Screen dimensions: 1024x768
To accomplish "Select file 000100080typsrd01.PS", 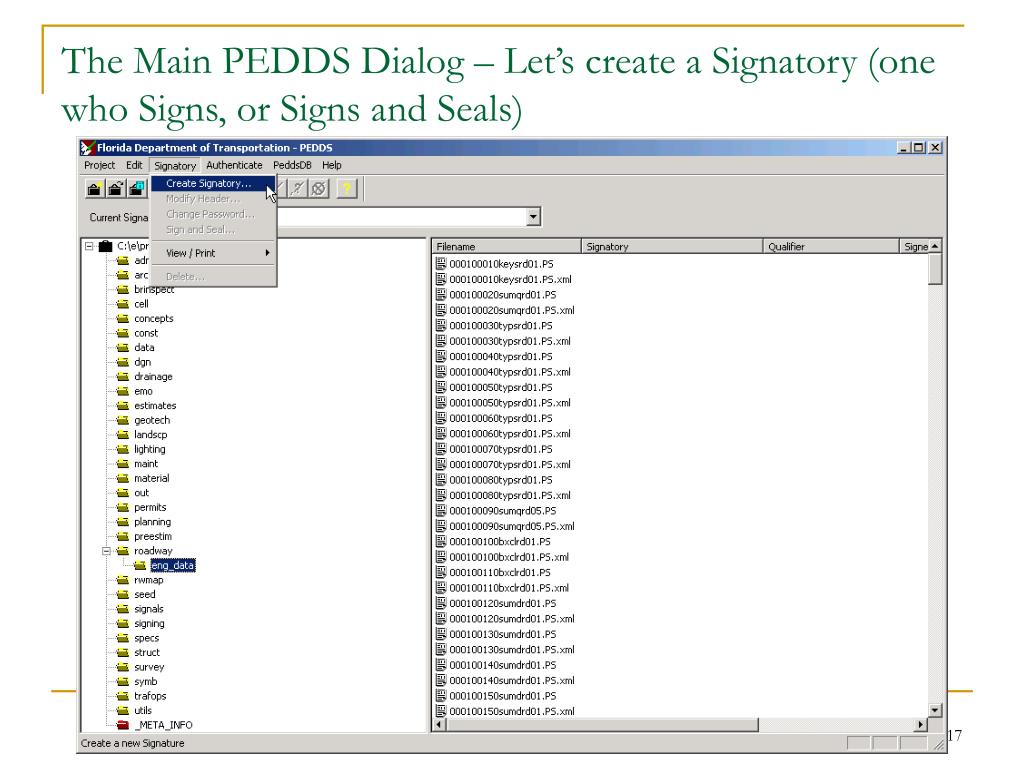I will (501, 479).
